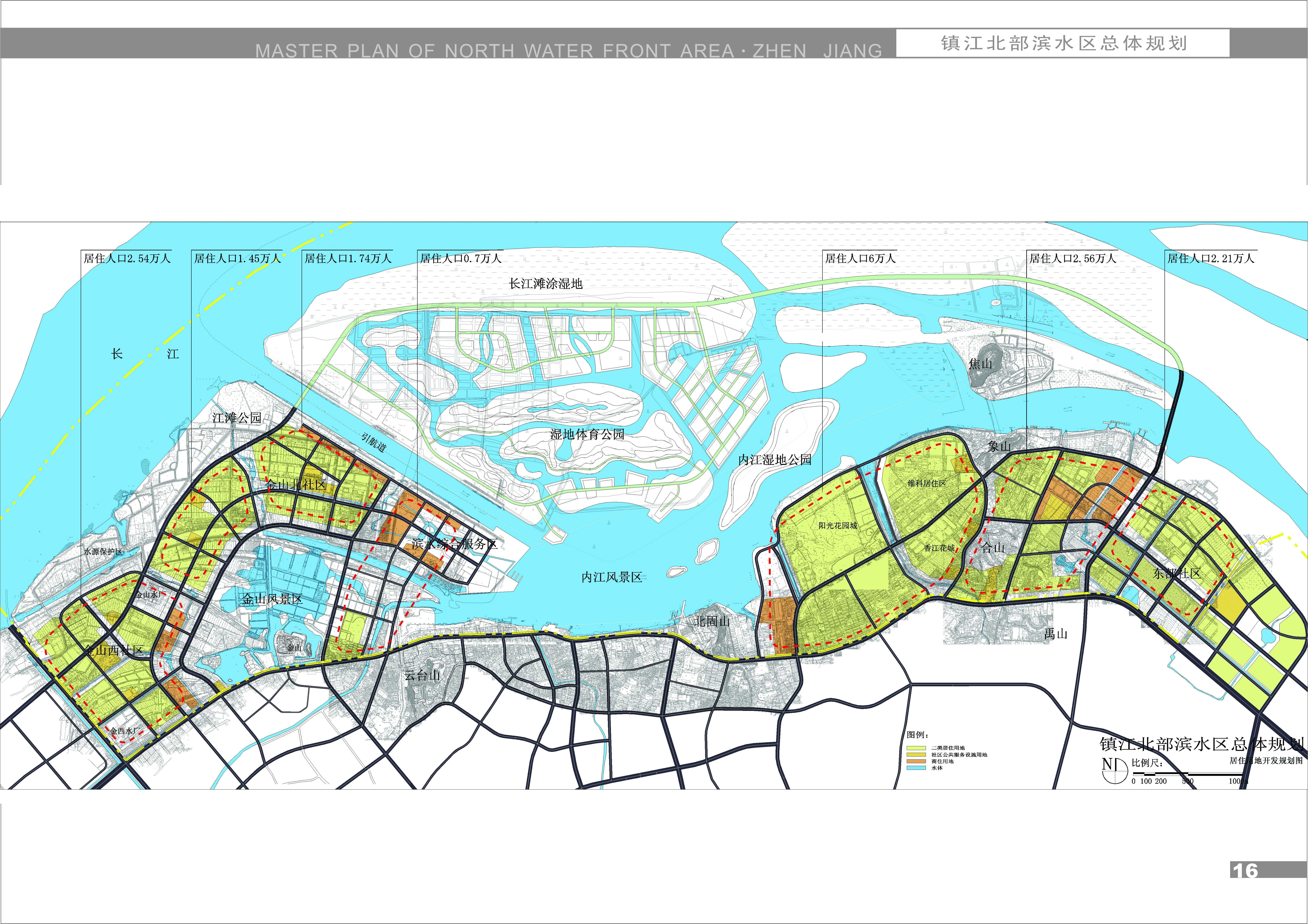
Task: Click the 引航道 map label
Action: [x=374, y=443]
